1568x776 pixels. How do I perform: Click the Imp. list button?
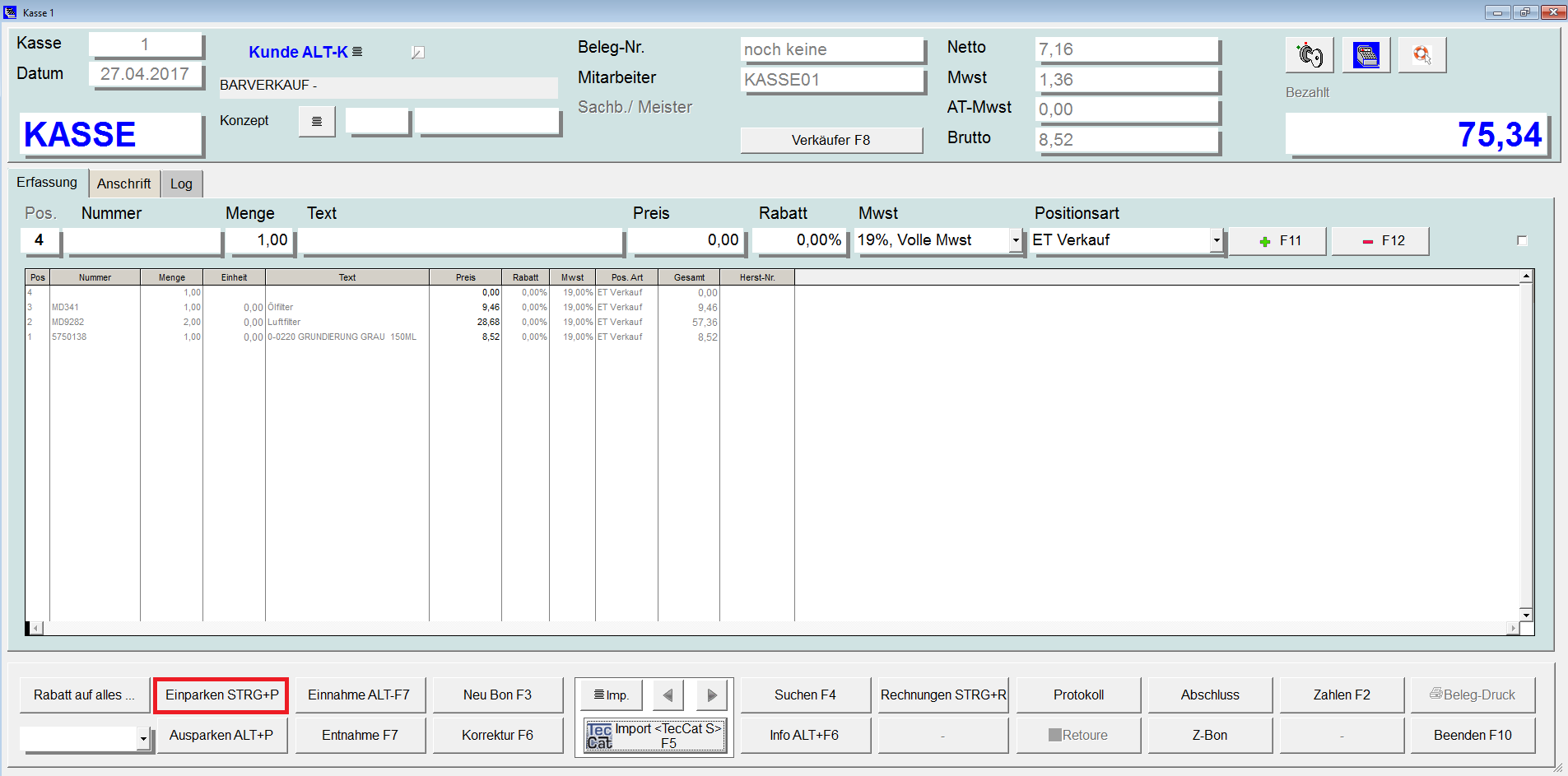tap(612, 695)
